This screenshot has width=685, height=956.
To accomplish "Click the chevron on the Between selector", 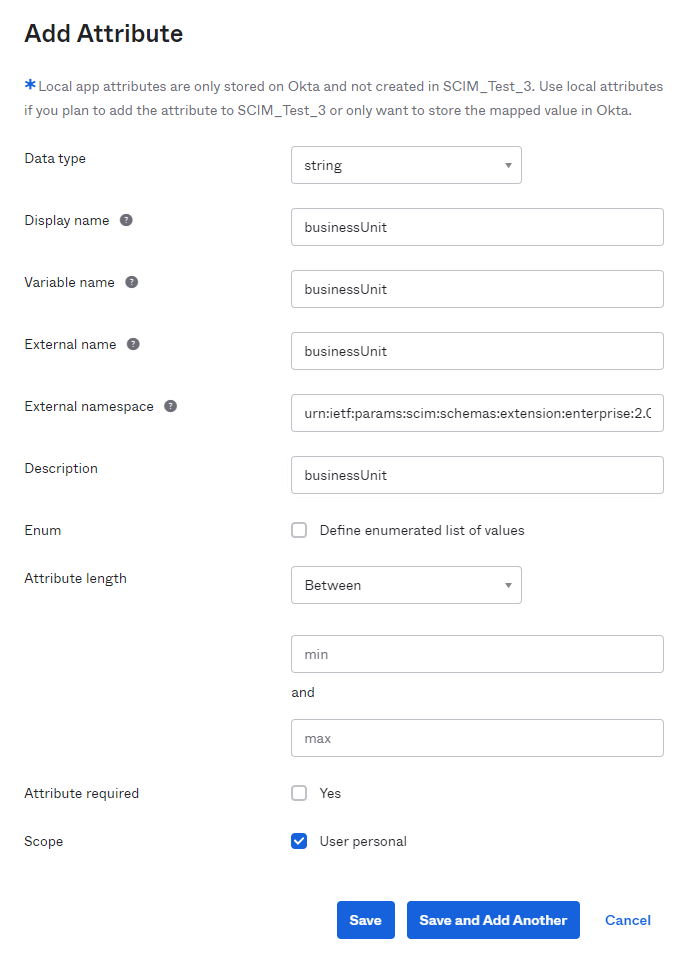I will pos(508,585).
